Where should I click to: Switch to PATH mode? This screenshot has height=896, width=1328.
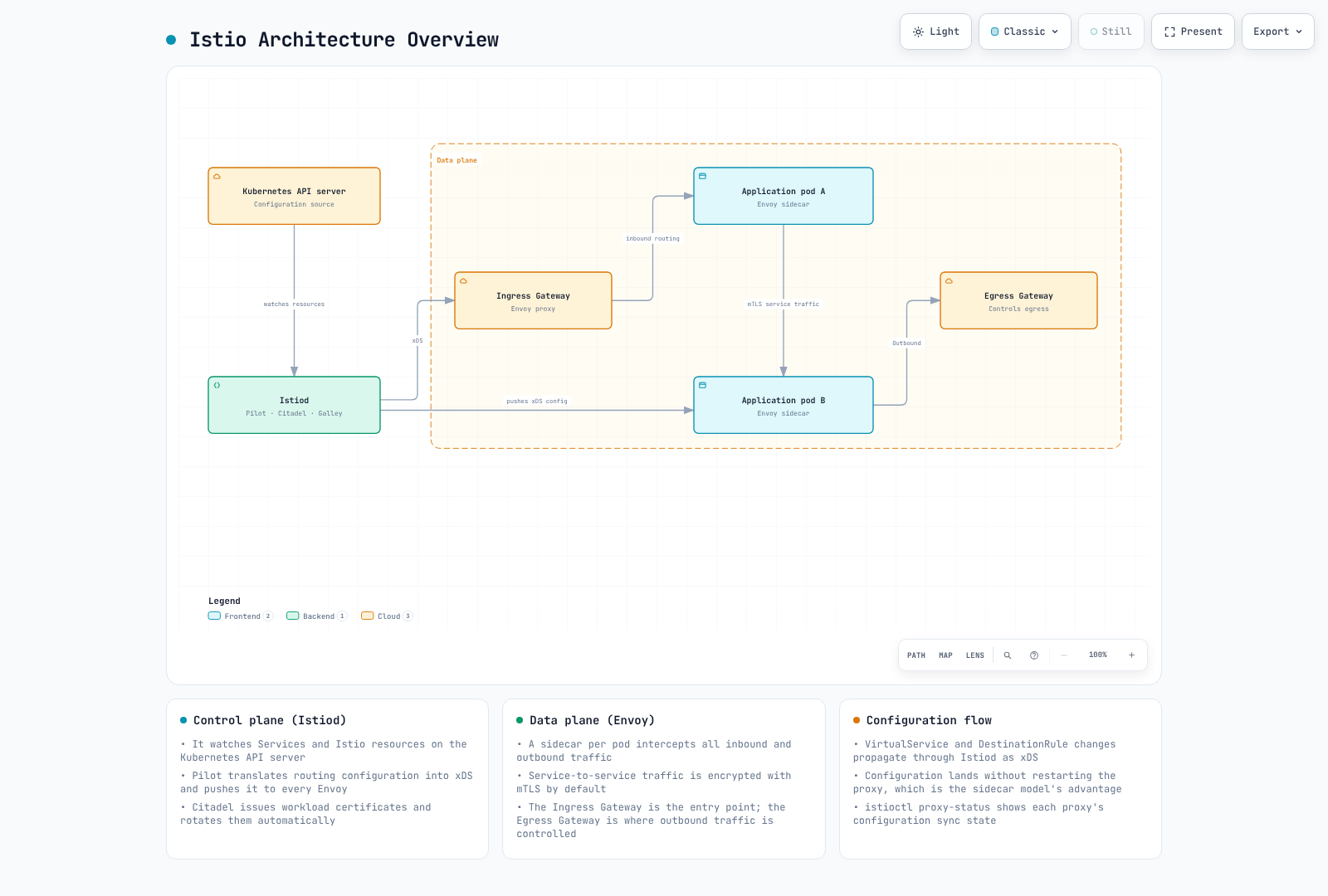pos(916,655)
